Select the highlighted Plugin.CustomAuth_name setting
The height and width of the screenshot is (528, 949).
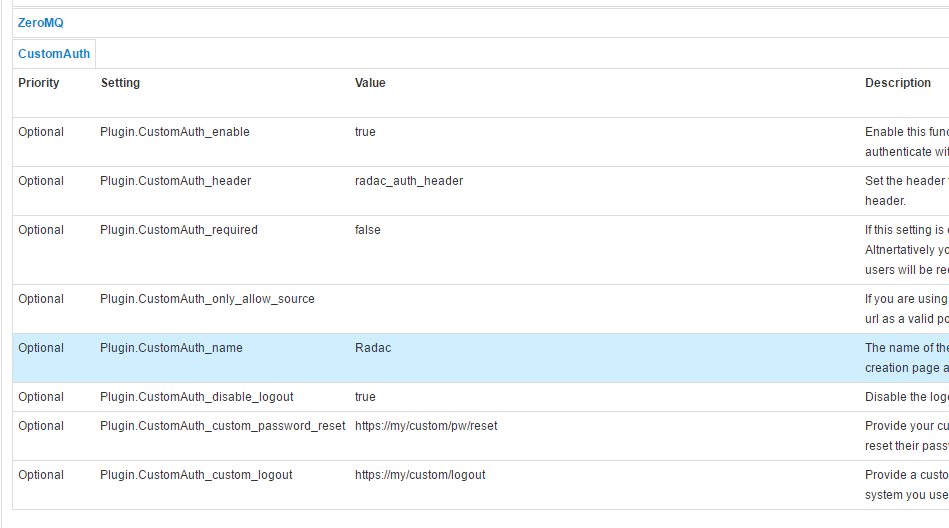tap(171, 348)
